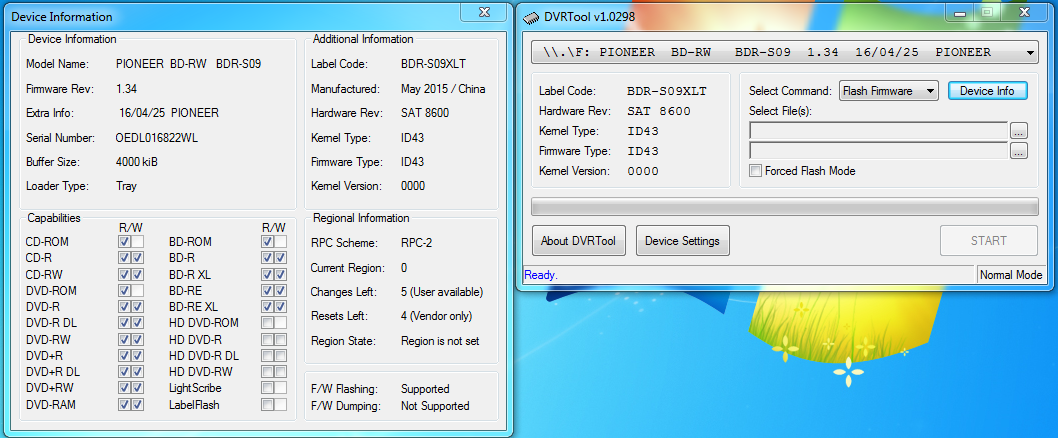Click the Extra Info value 16/04/25 PIONEER
Screen dimensions: 1058x438
point(169,113)
